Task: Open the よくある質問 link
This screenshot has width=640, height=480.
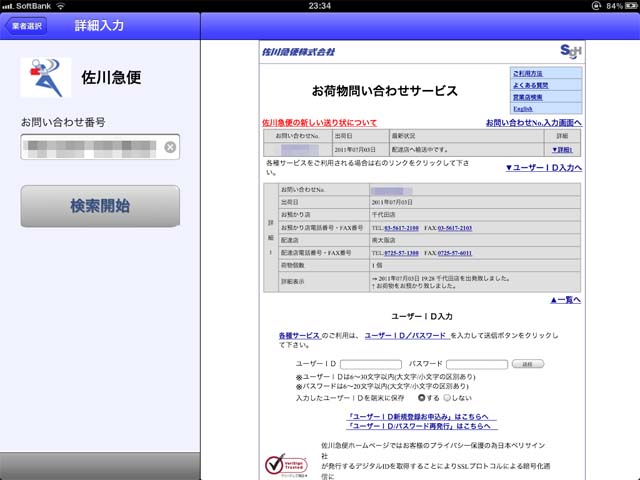Action: (x=531, y=85)
